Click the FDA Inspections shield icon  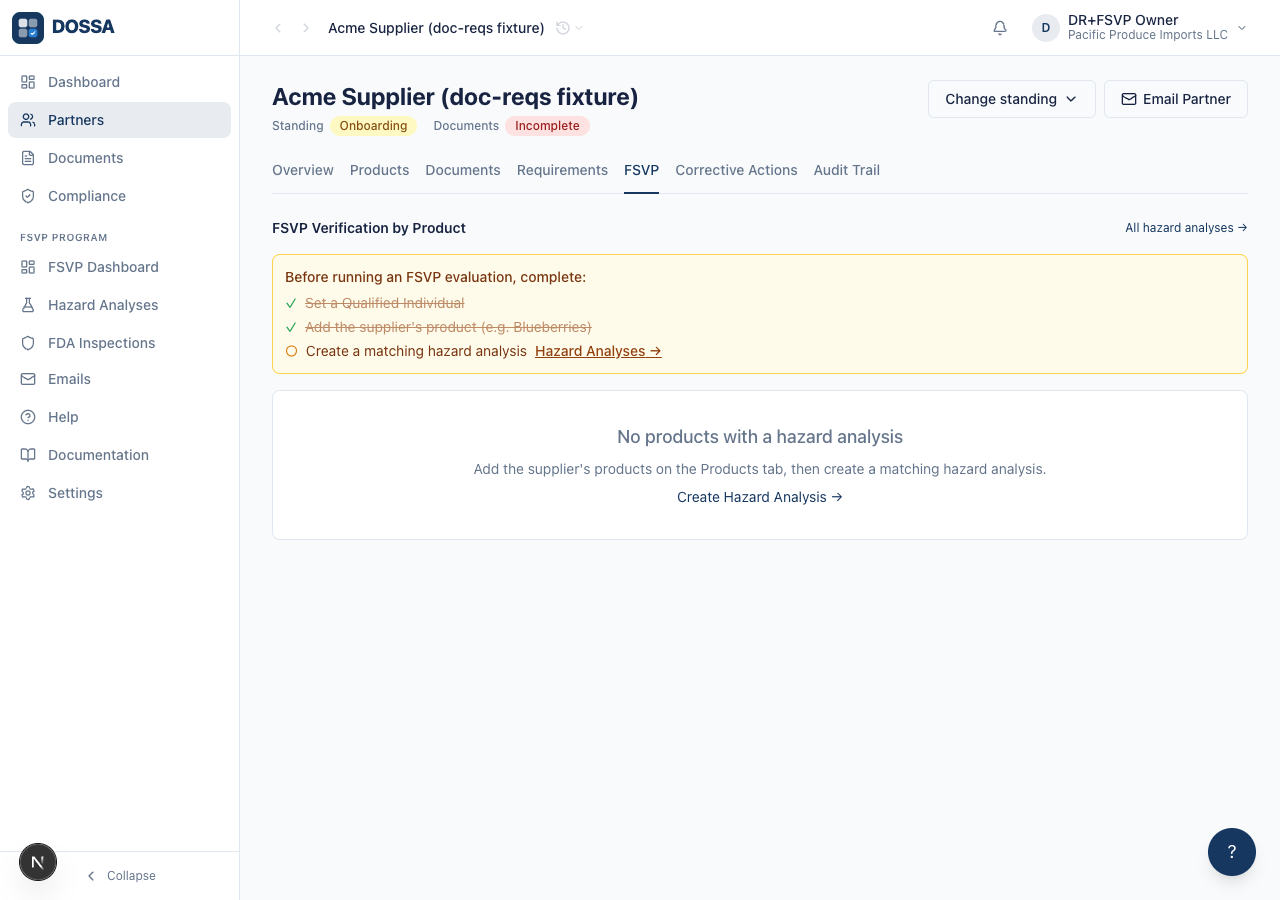pyautogui.click(x=28, y=343)
